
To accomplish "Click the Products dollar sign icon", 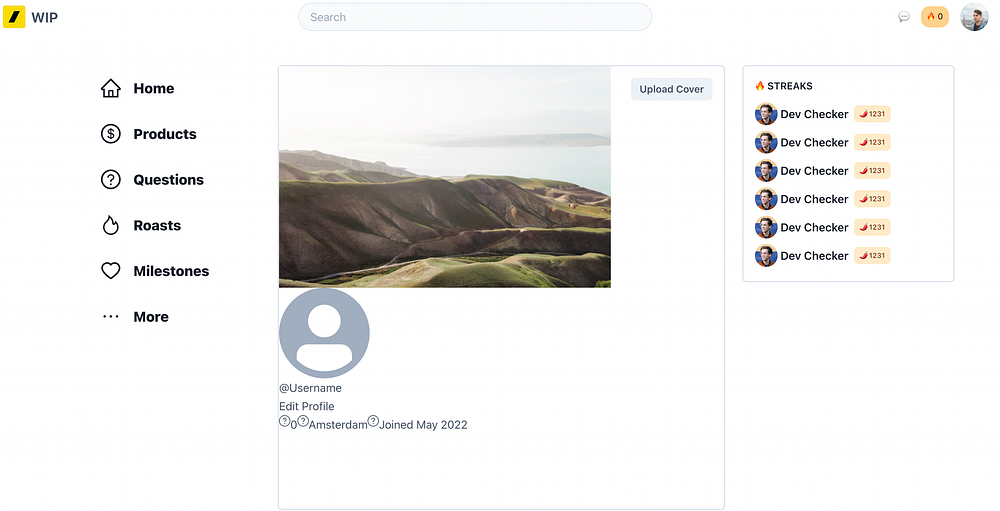I will [110, 134].
